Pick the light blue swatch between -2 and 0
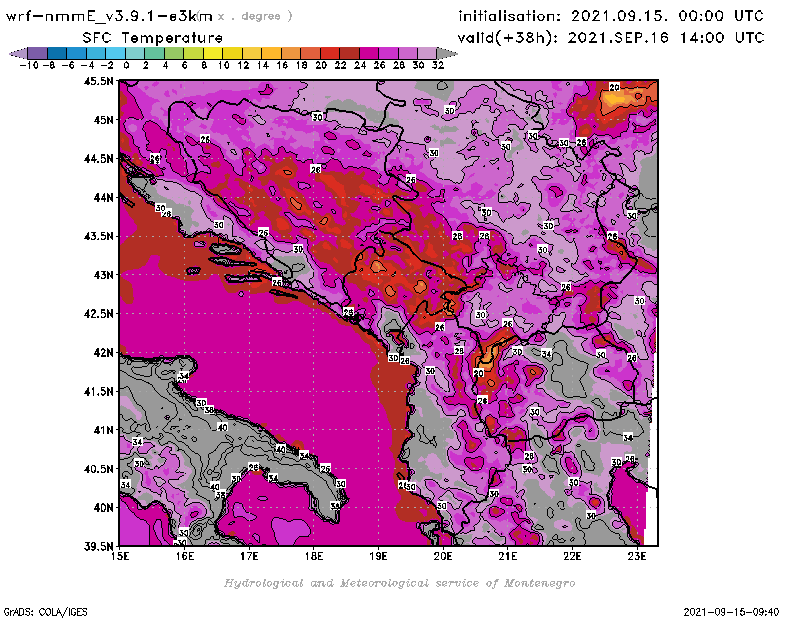This screenshot has height=618, width=800. [x=115, y=53]
